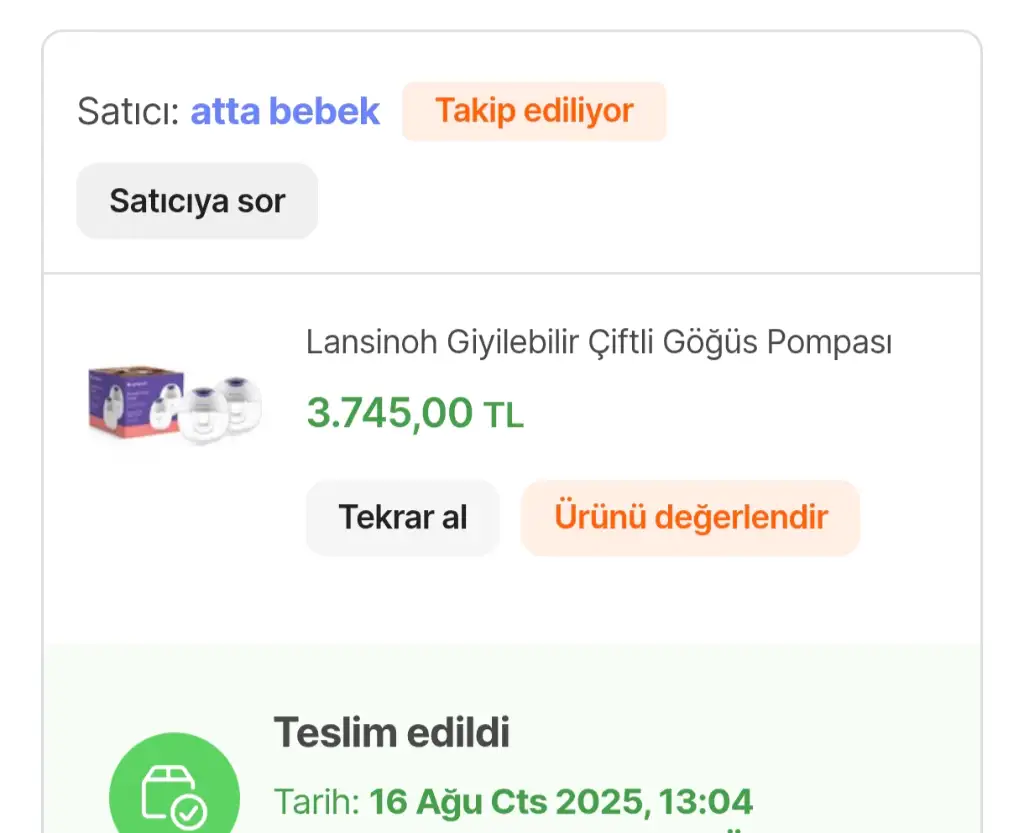The width and height of the screenshot is (1024, 833).
Task: Click the TL currency label
Action: click(504, 415)
